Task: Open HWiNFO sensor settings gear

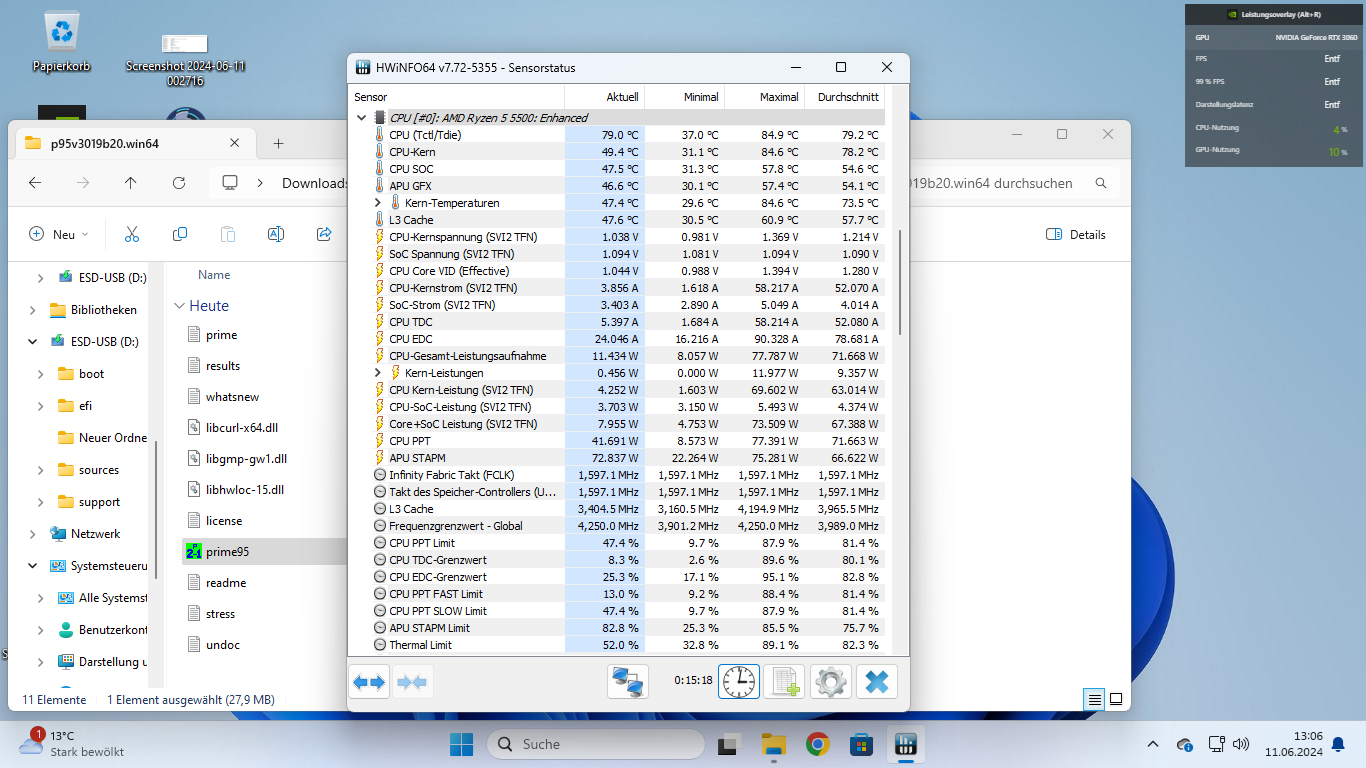Action: (x=830, y=682)
